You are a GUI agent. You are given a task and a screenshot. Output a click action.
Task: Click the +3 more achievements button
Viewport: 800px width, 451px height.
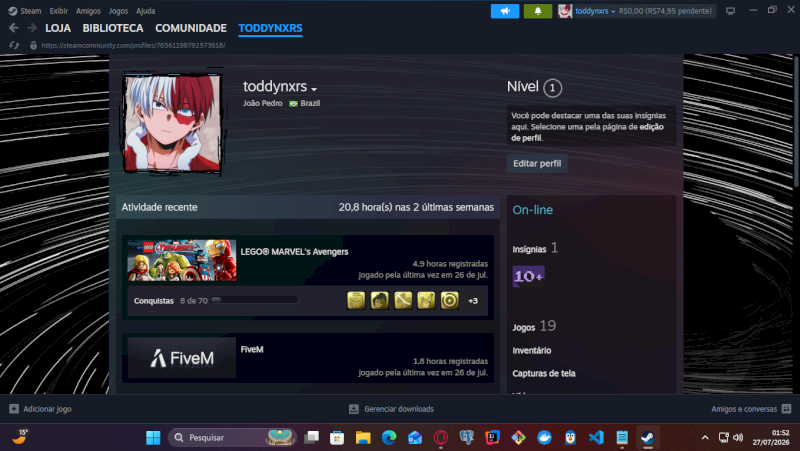point(473,300)
